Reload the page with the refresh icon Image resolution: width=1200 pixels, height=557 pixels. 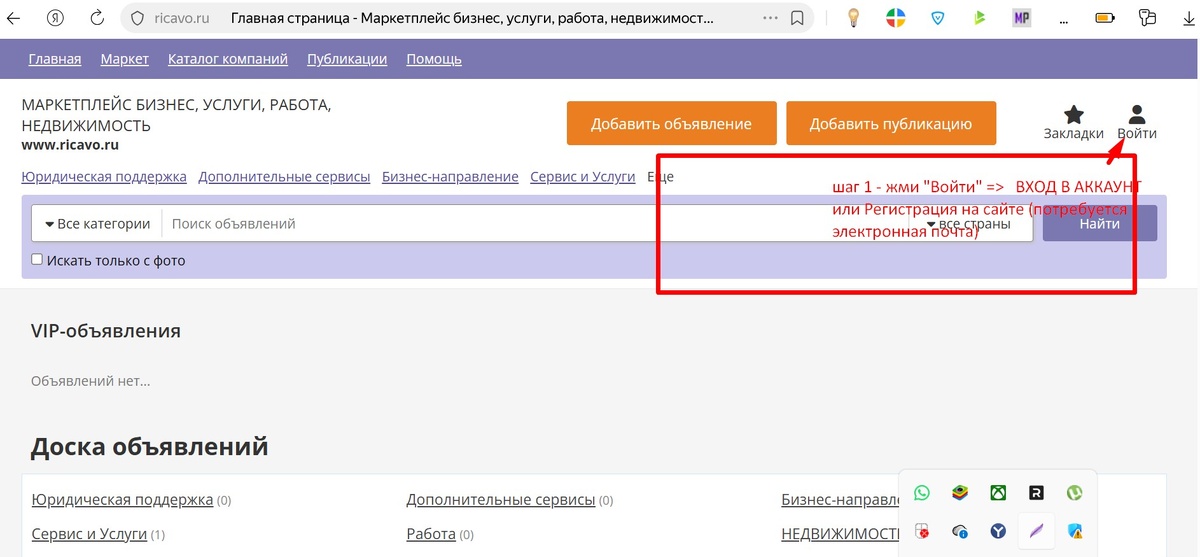coord(97,17)
